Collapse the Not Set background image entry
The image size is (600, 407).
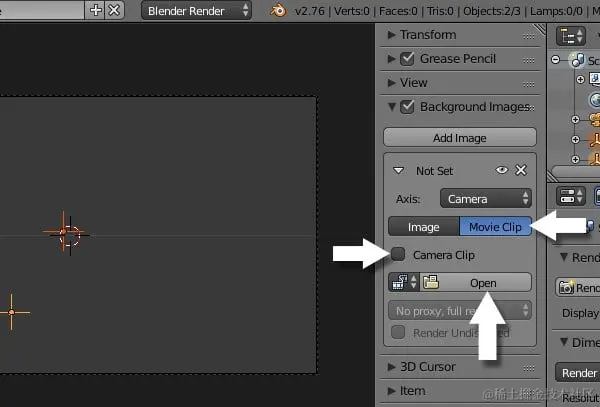point(399,171)
